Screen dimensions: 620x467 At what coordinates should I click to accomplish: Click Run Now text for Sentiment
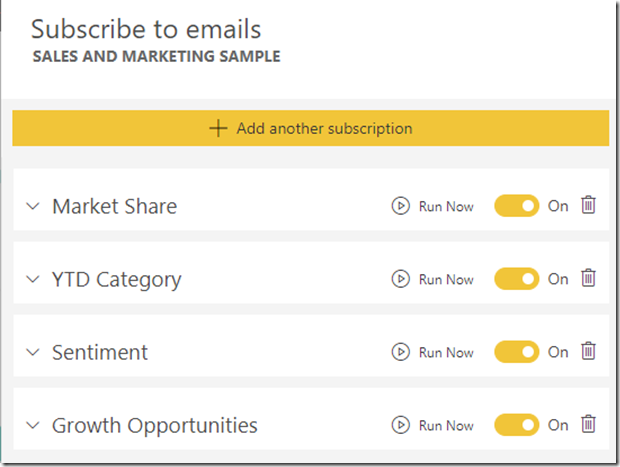click(446, 353)
